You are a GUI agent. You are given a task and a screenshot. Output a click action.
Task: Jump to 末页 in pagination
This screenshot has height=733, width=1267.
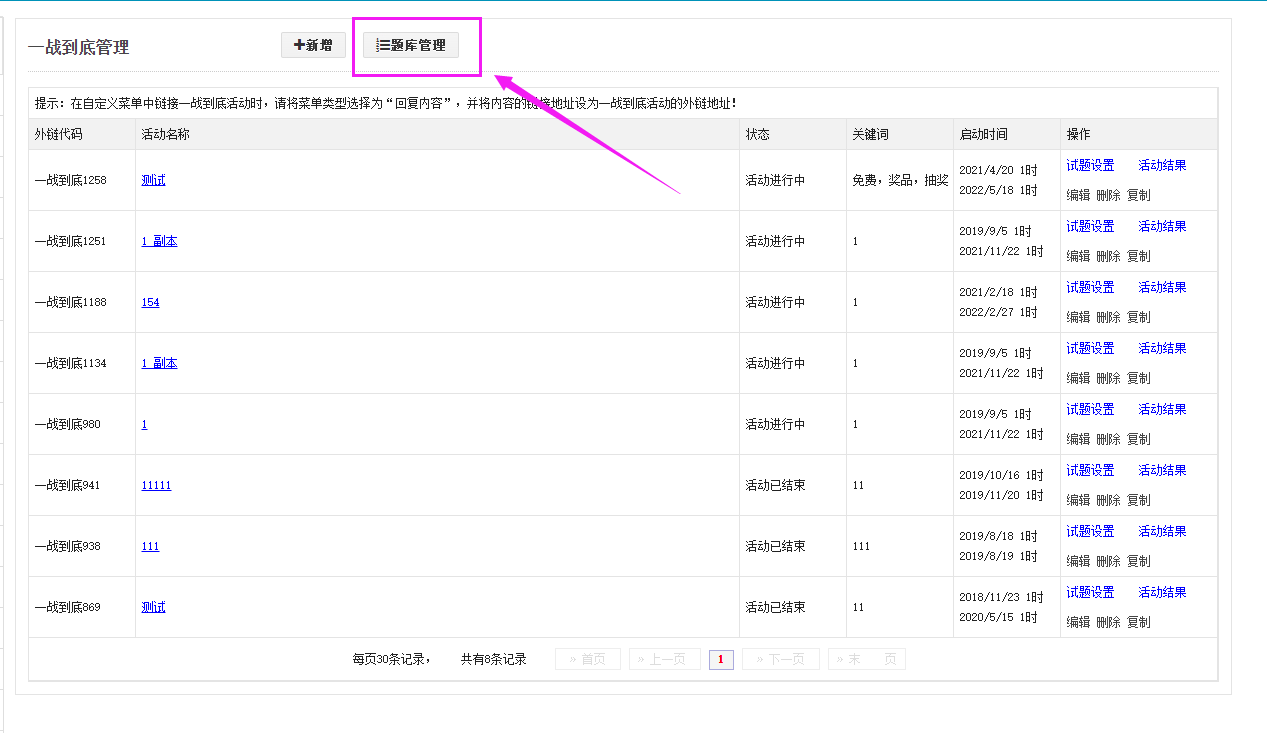point(866,659)
